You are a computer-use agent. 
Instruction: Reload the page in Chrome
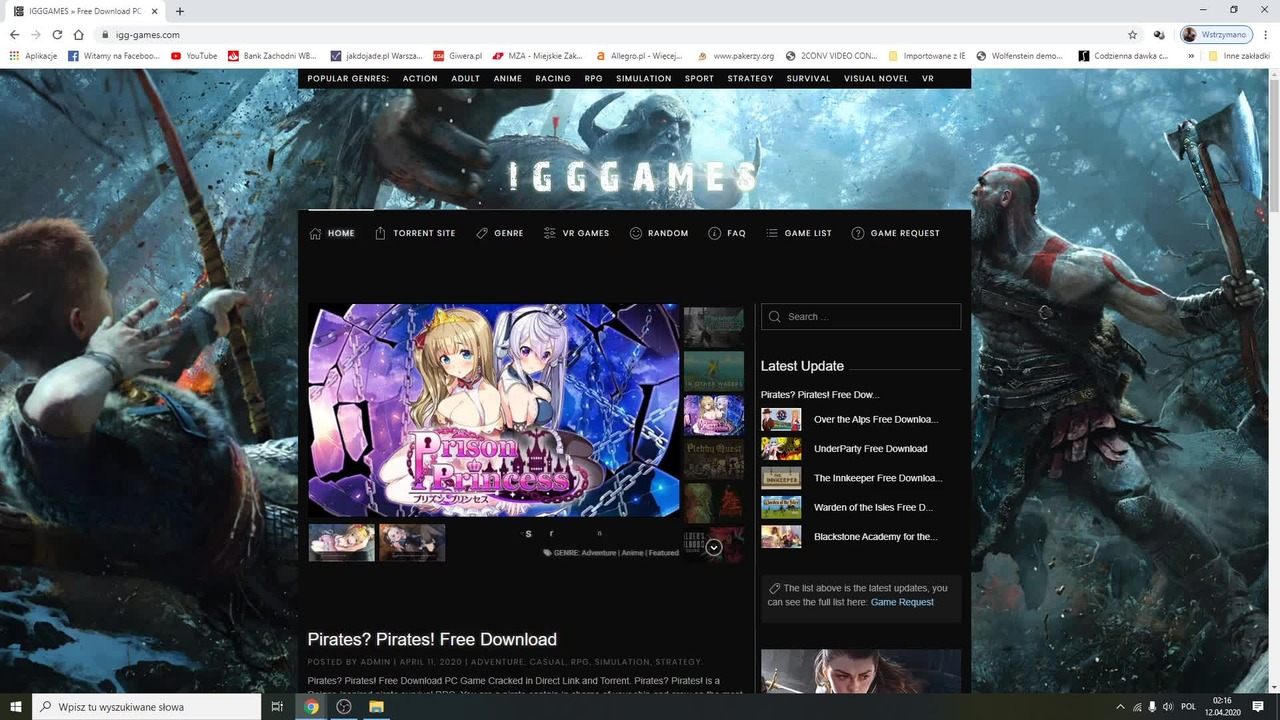pos(57,34)
